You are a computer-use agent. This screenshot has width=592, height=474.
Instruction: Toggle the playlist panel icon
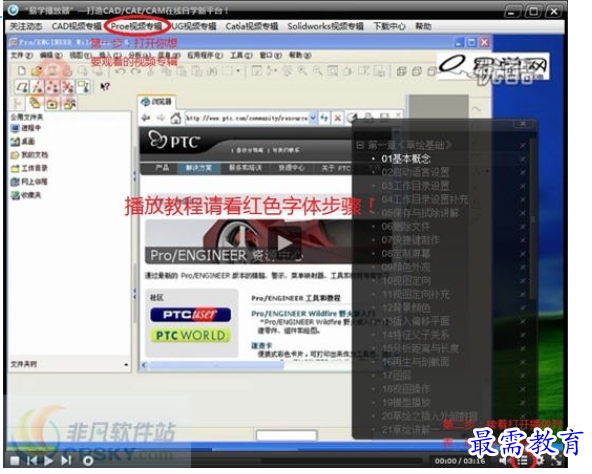click(x=523, y=461)
